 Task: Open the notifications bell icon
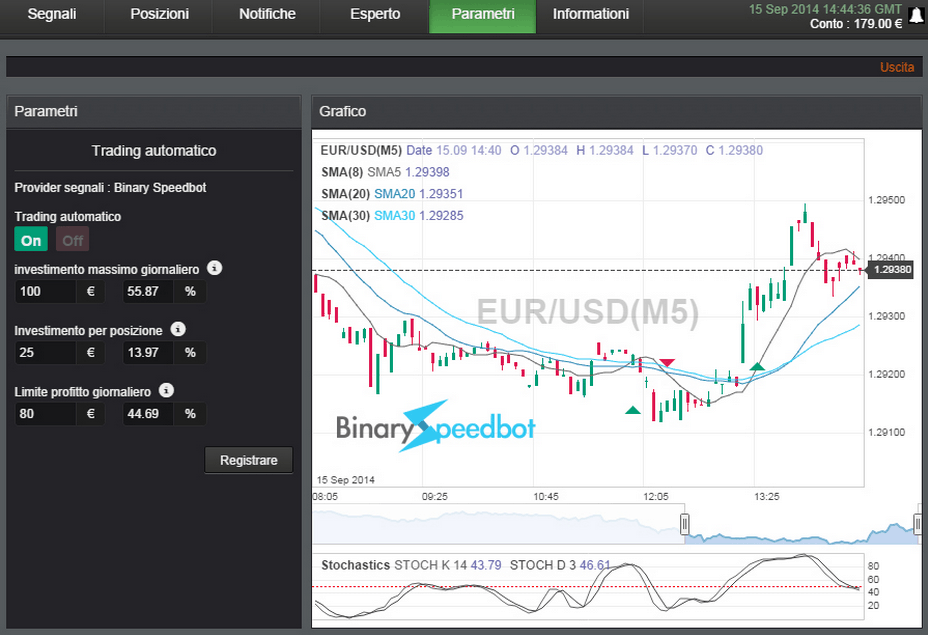pos(916,15)
